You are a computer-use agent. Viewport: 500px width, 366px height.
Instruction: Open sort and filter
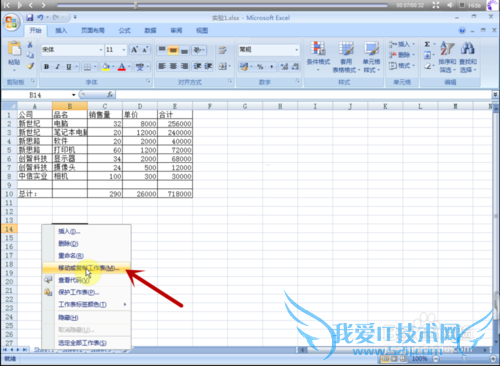(447, 57)
